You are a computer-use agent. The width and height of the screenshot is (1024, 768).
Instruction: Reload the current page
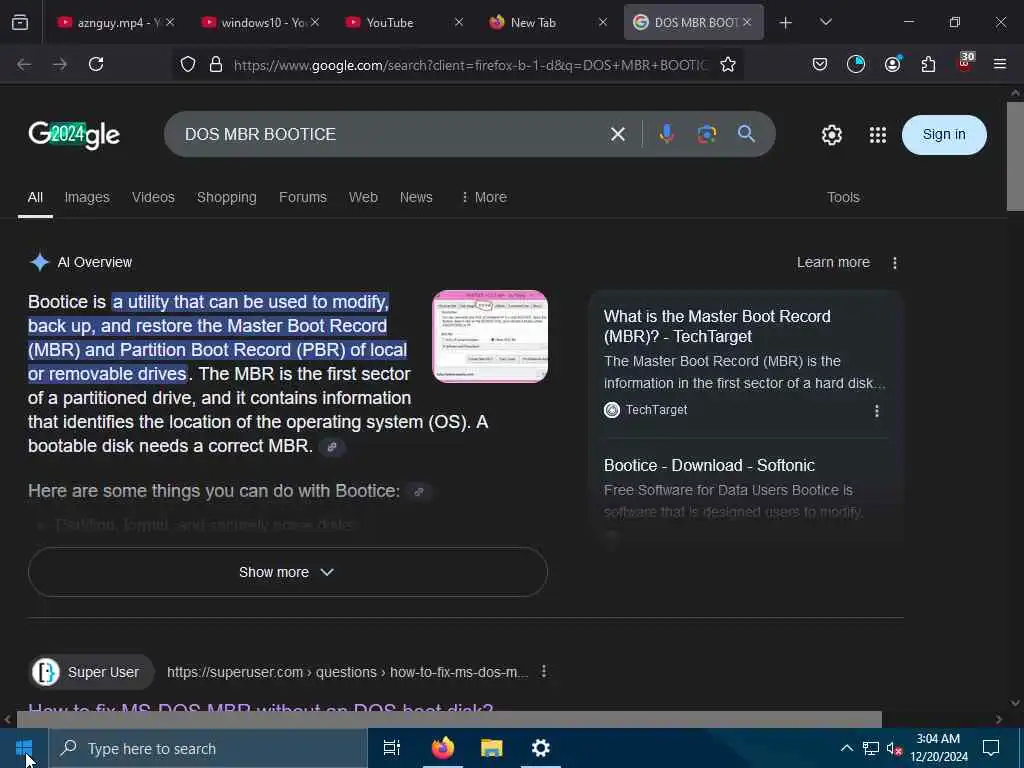coord(96,64)
